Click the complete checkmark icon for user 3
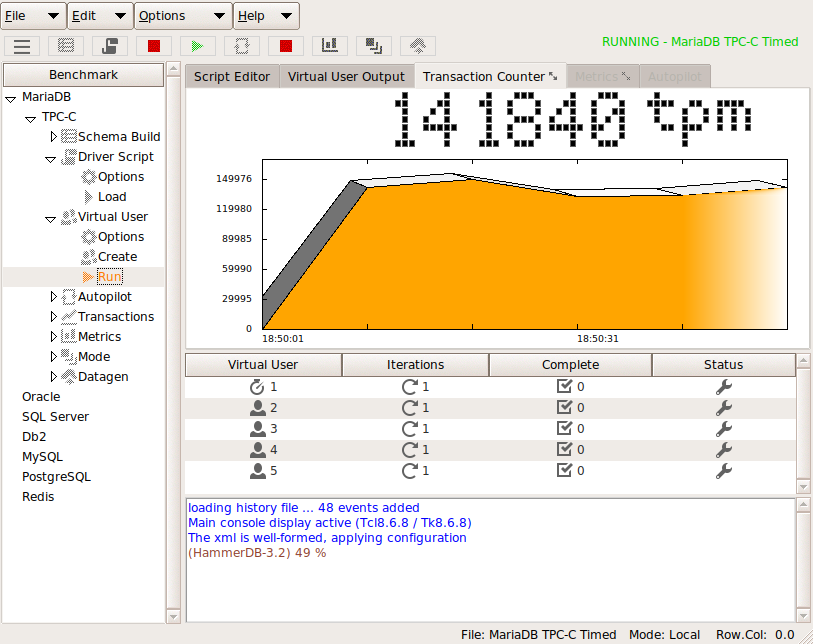Screen dimensions: 813x644 coord(564,428)
